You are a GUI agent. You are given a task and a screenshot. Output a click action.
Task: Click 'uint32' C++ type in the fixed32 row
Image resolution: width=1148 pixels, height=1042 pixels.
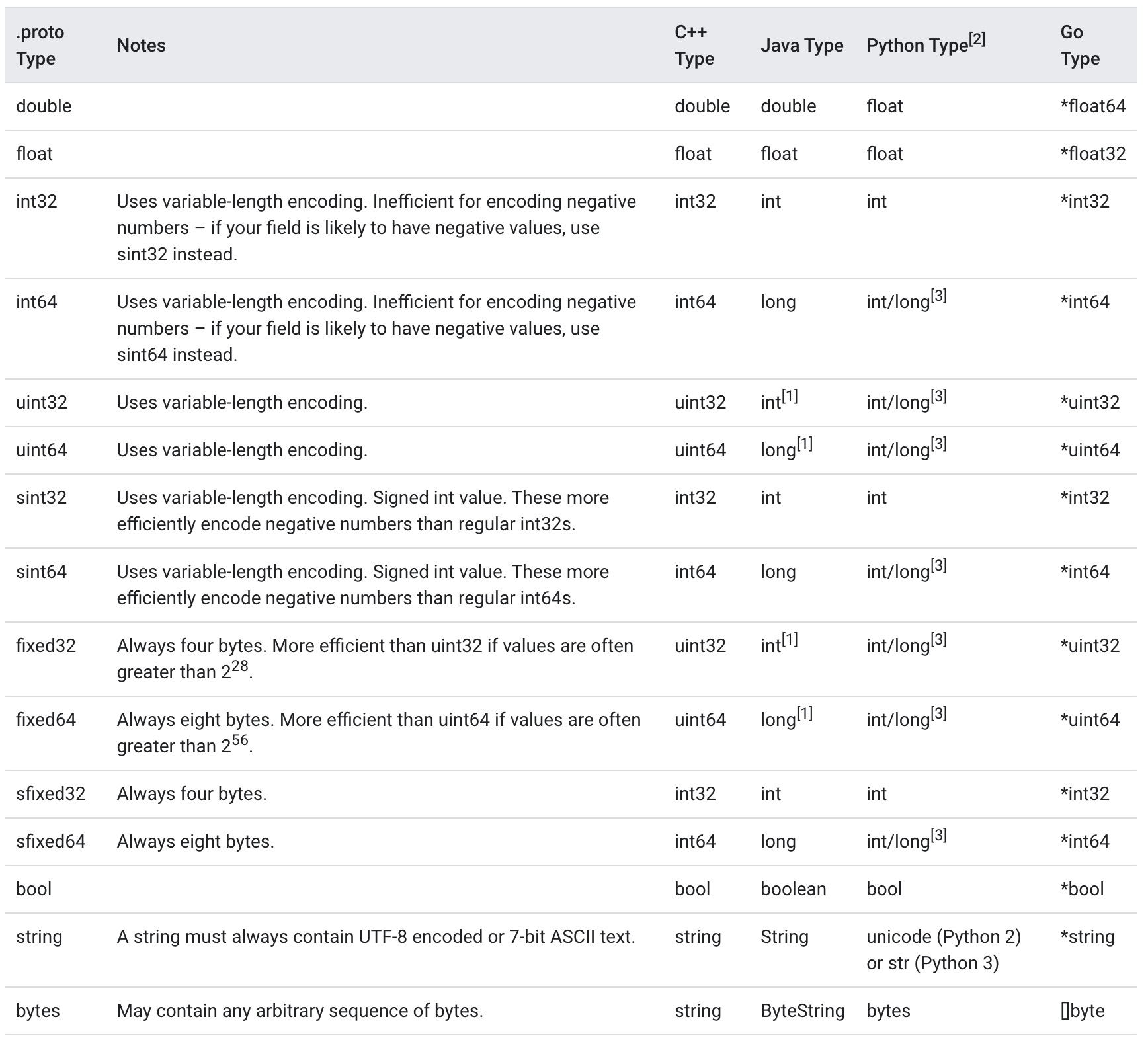click(700, 646)
